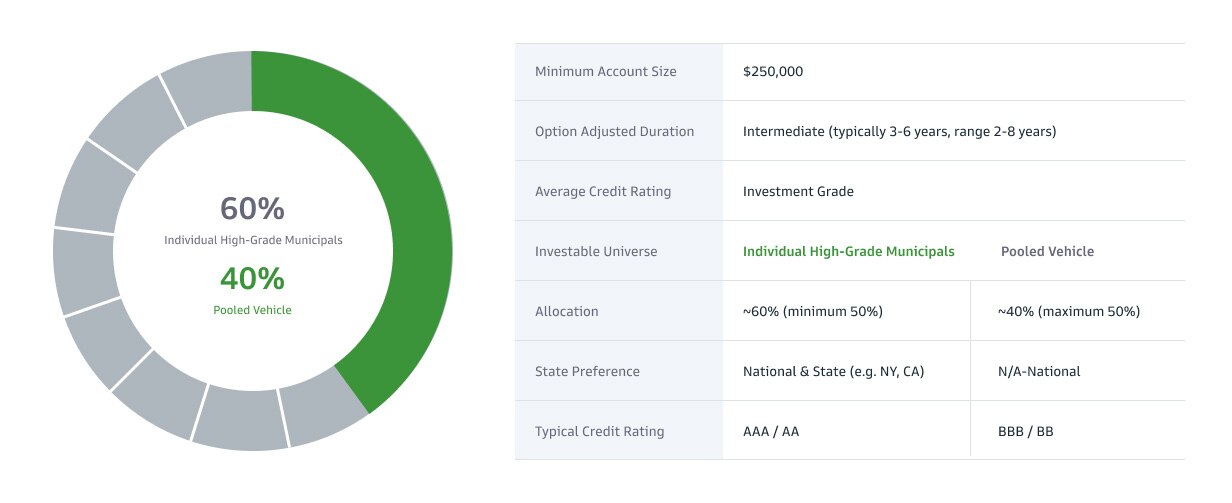Select the ~60% (minimum 50%) cell

click(x=812, y=312)
